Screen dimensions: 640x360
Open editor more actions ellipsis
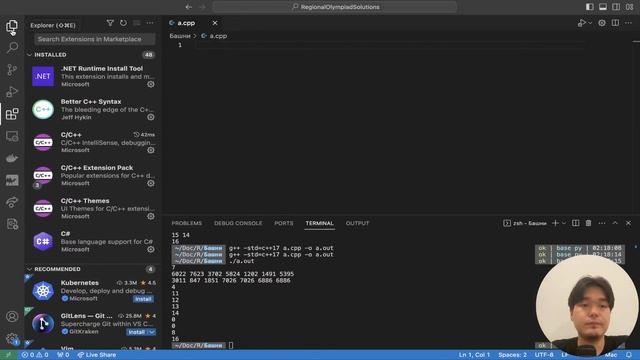point(628,23)
